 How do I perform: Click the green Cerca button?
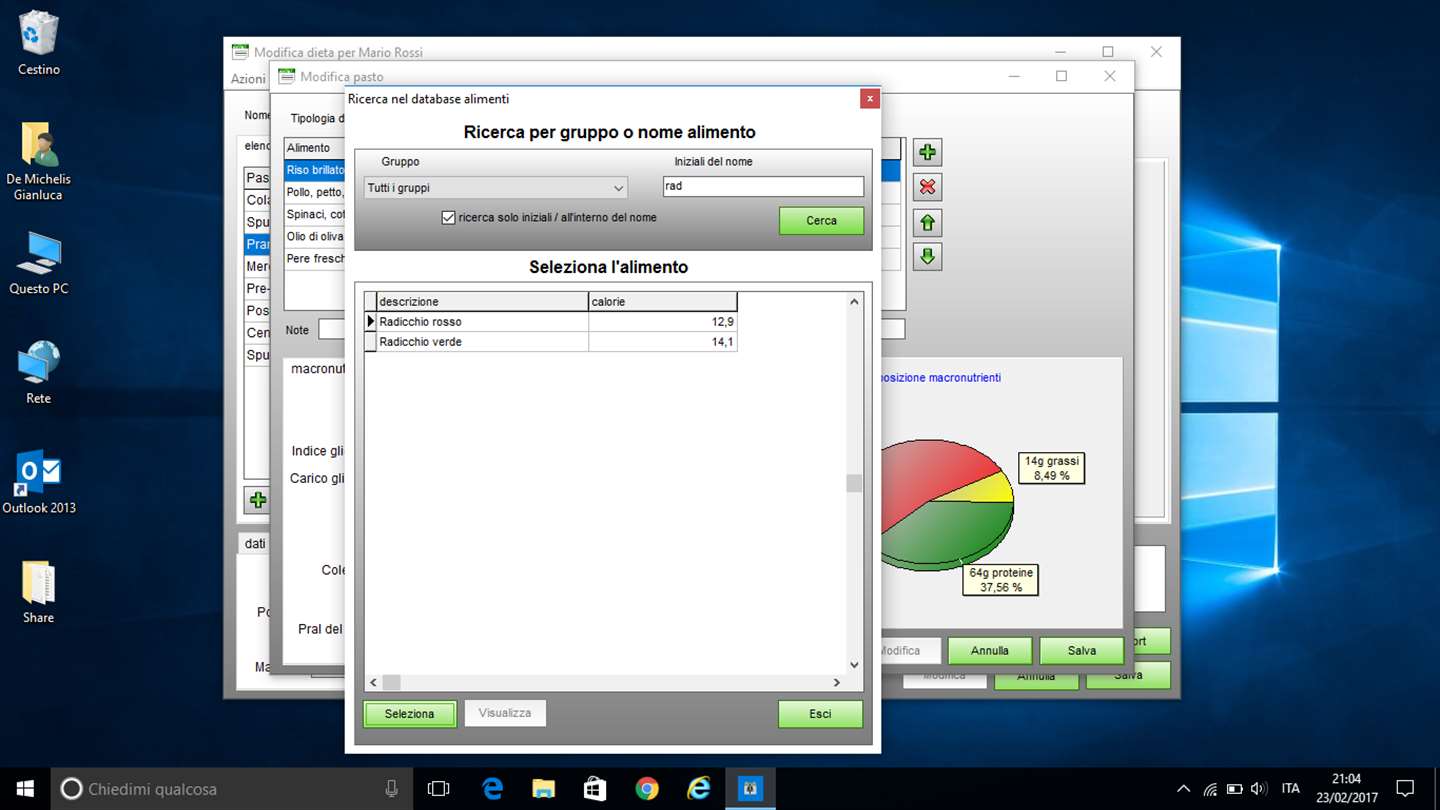point(821,221)
